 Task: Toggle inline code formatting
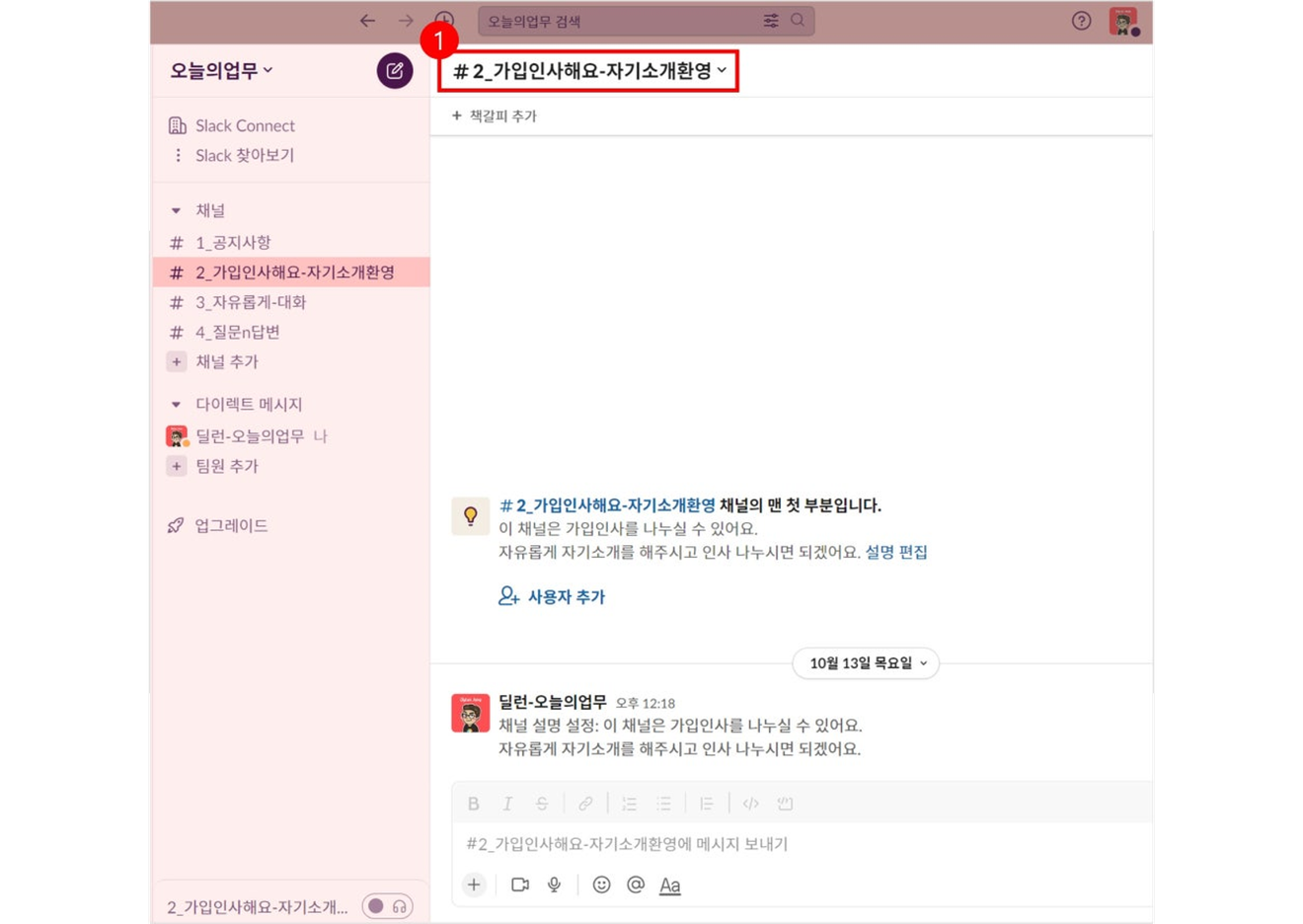[750, 804]
